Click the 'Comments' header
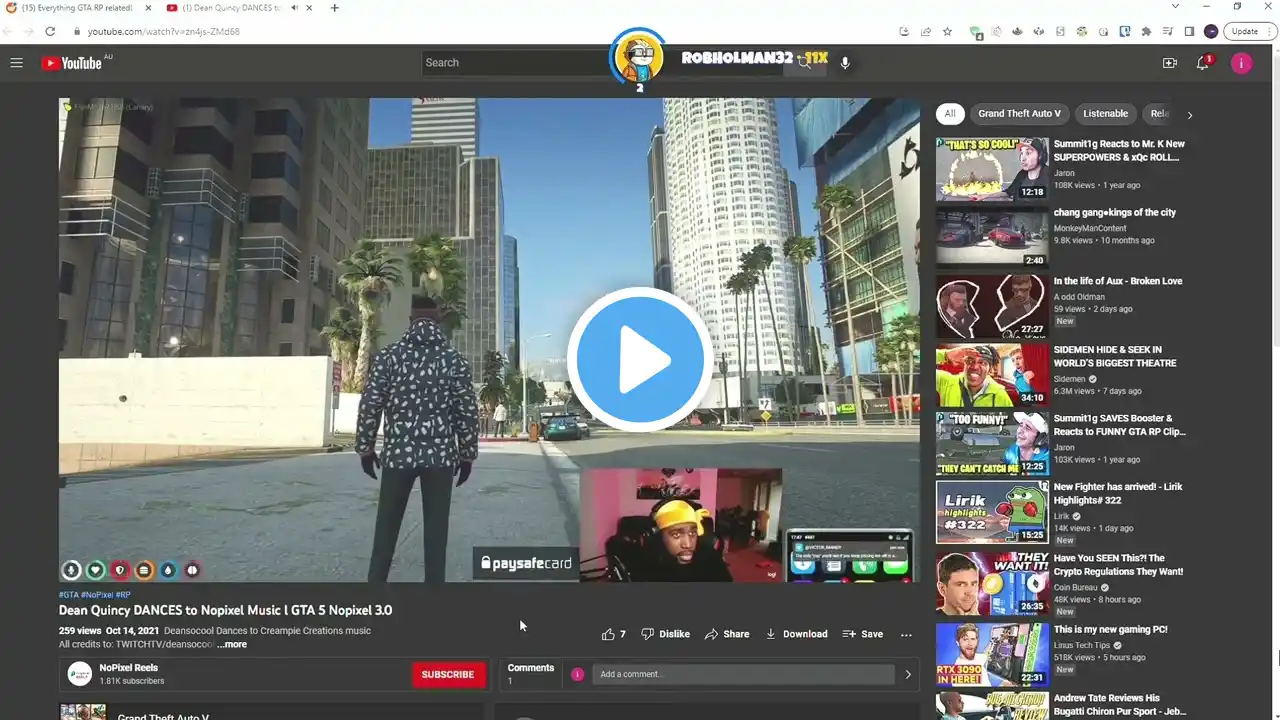 coord(530,668)
